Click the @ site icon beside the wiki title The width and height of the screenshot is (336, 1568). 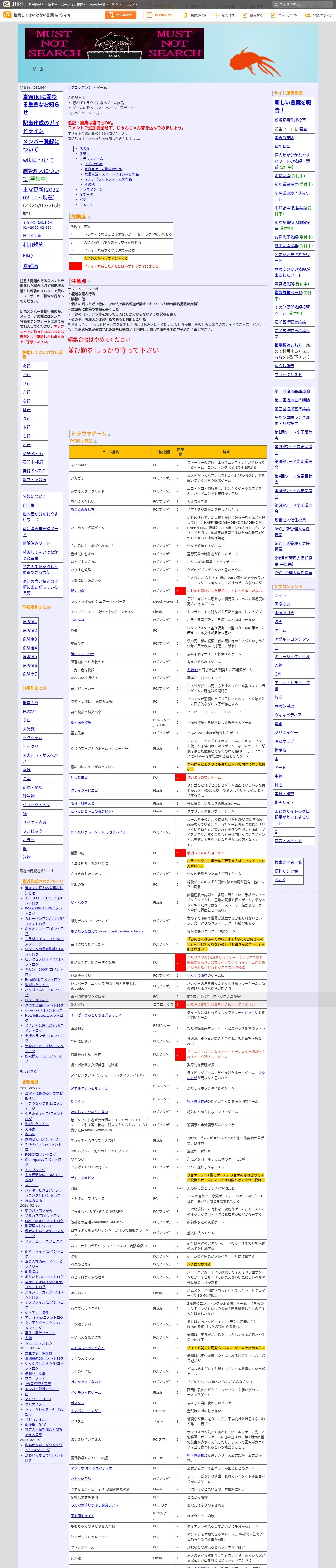7,15
